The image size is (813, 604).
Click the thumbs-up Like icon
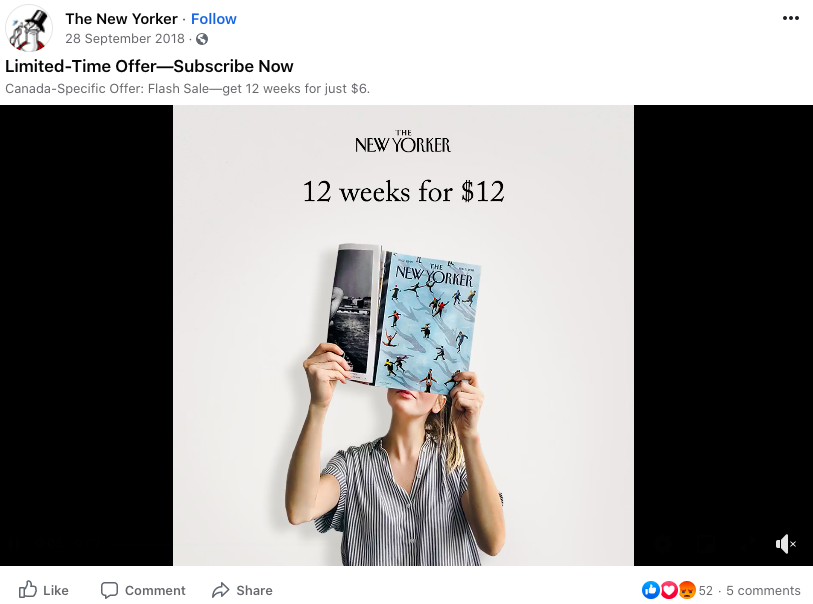click(28, 590)
